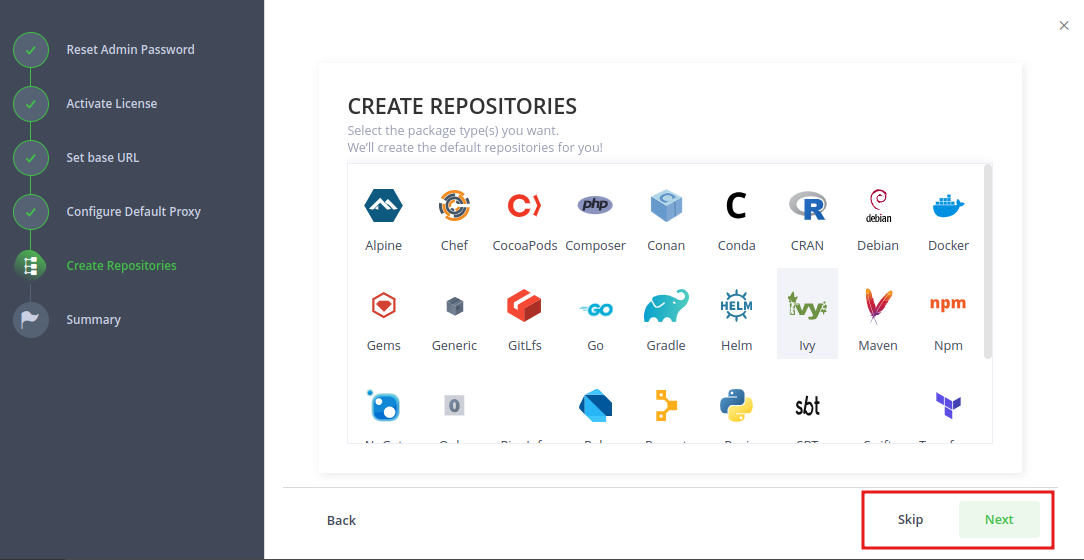Screen dimensions: 1084x560
Task: Choose the Puppet orange icon
Action: point(666,406)
